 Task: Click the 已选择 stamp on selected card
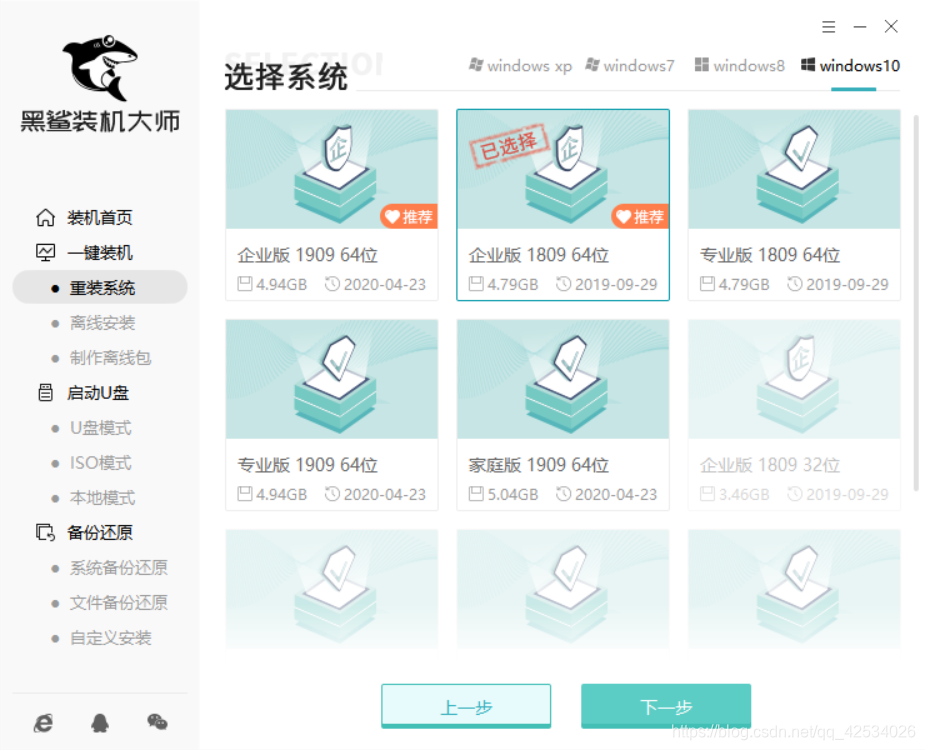click(x=510, y=145)
